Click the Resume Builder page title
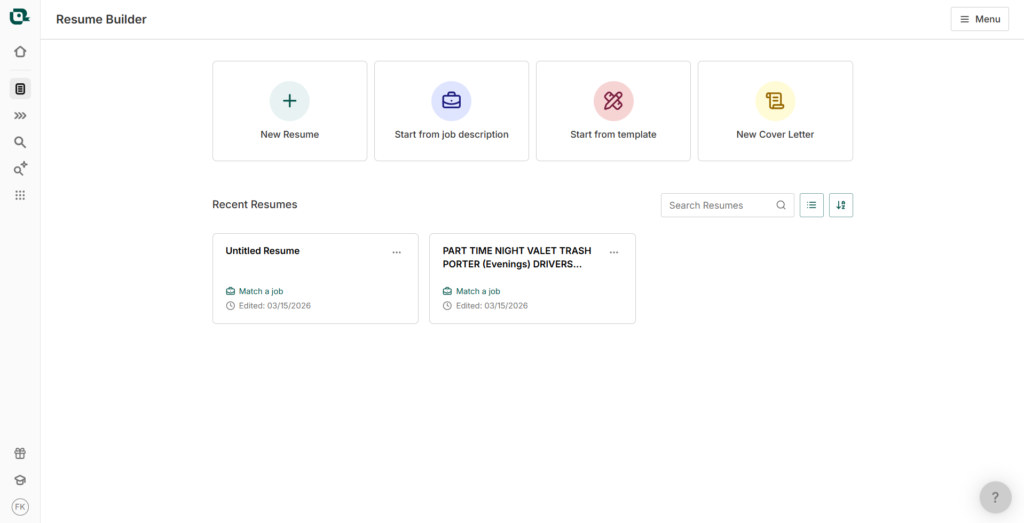This screenshot has width=1024, height=523. 101,19
